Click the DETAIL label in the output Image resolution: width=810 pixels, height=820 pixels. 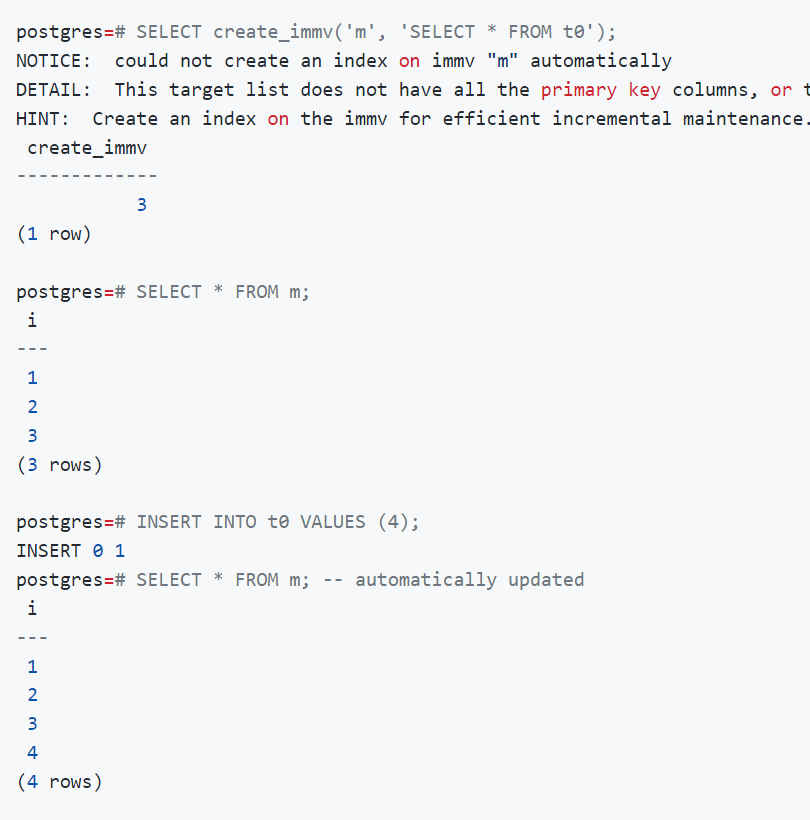[53, 90]
